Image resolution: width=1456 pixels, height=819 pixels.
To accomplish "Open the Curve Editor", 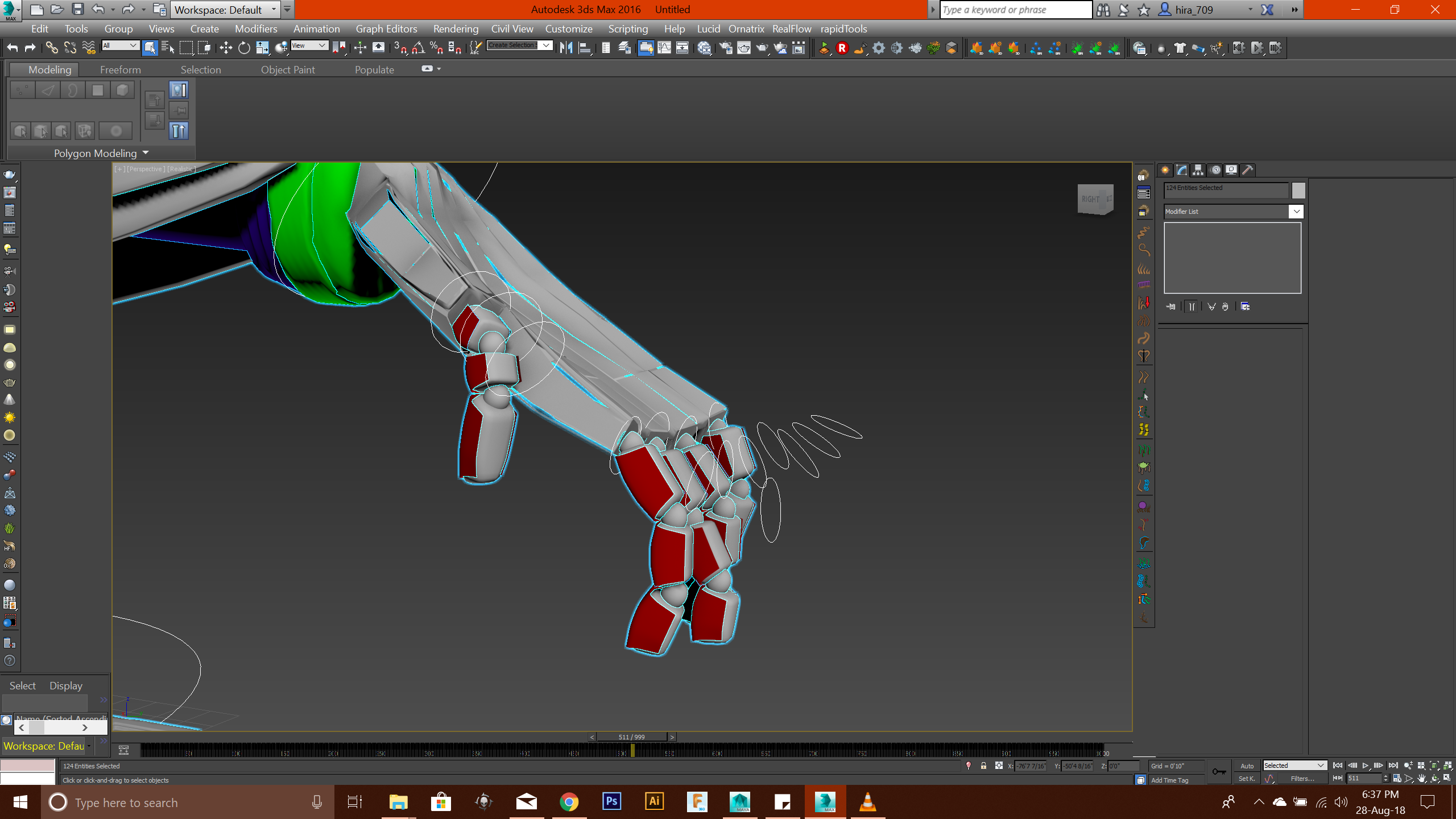I will (x=664, y=48).
